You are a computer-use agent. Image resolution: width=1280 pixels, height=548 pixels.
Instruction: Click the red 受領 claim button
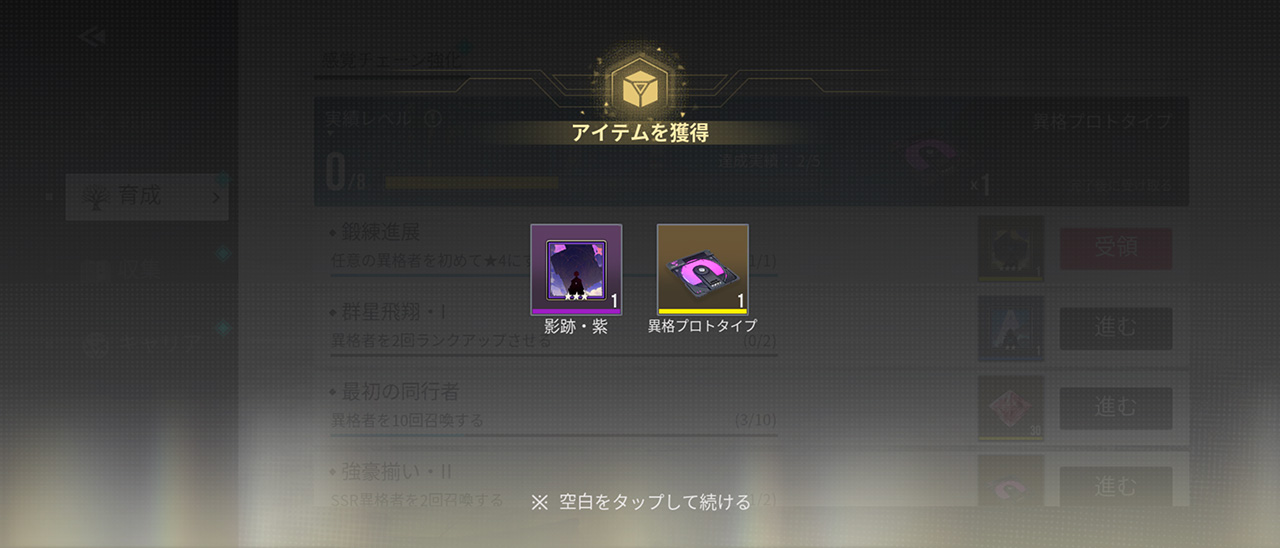(1115, 248)
